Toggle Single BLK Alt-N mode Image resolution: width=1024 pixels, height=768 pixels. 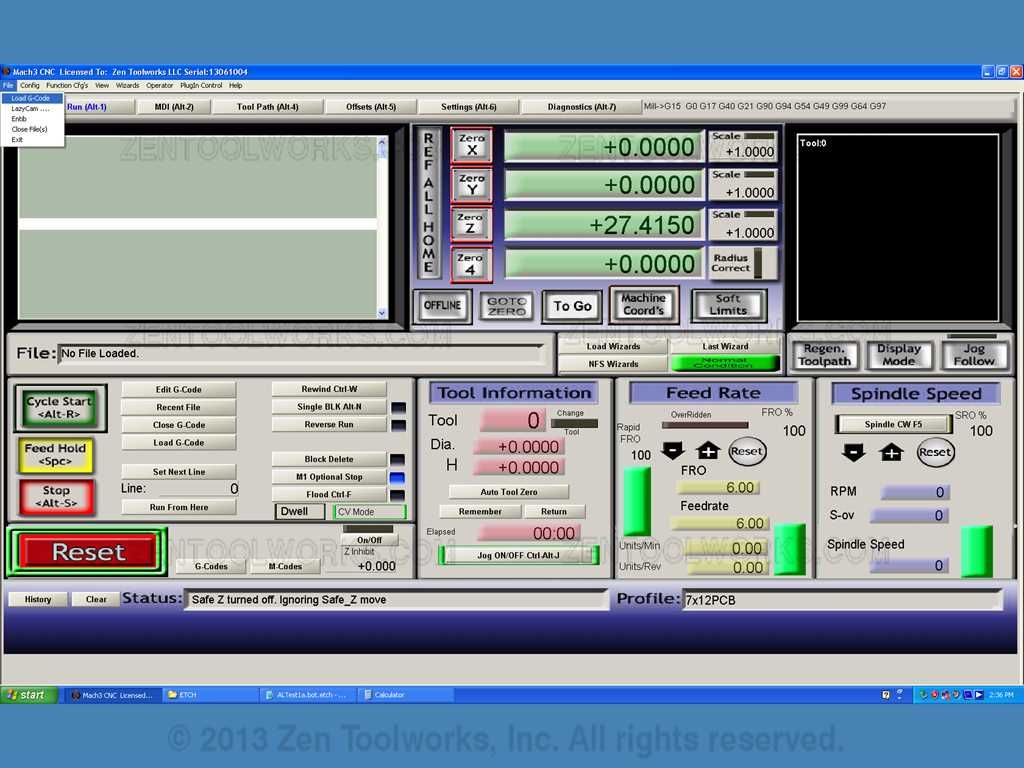point(329,406)
